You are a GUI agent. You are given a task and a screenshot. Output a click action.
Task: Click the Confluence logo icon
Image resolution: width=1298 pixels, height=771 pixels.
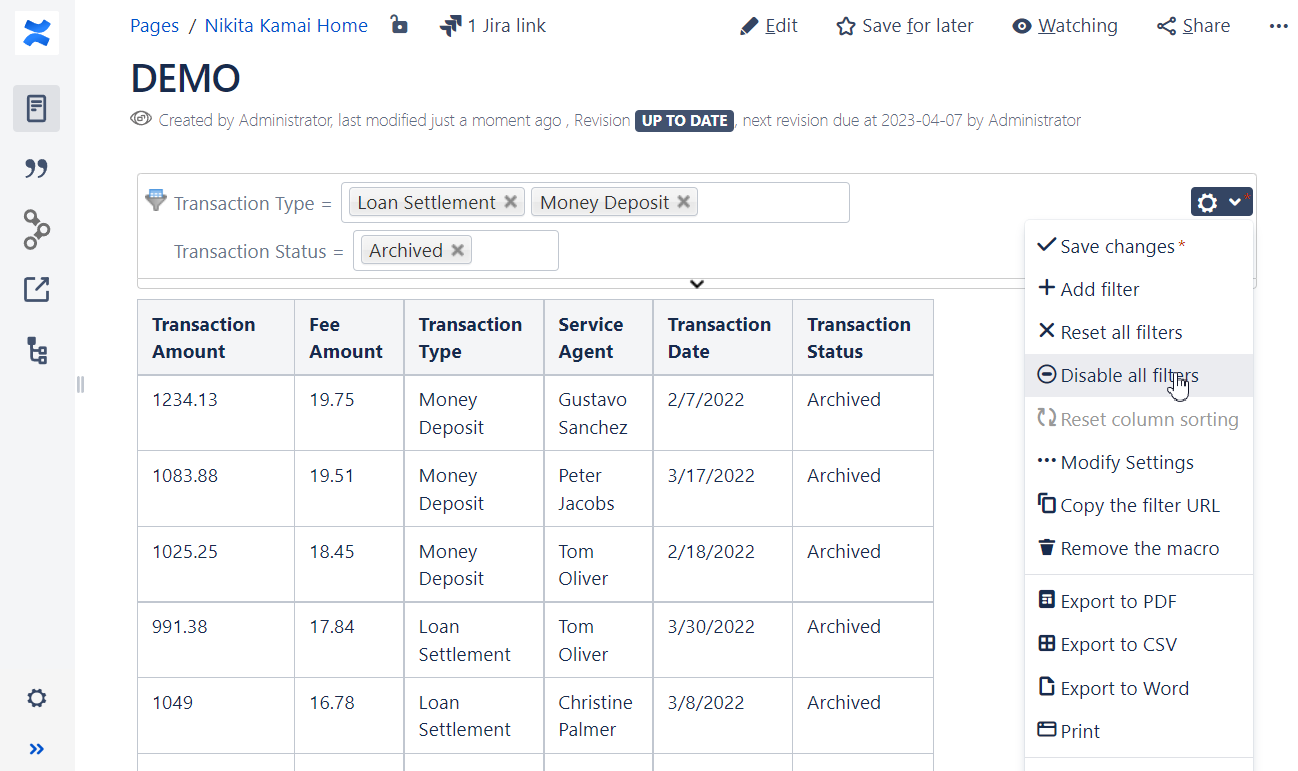[37, 33]
